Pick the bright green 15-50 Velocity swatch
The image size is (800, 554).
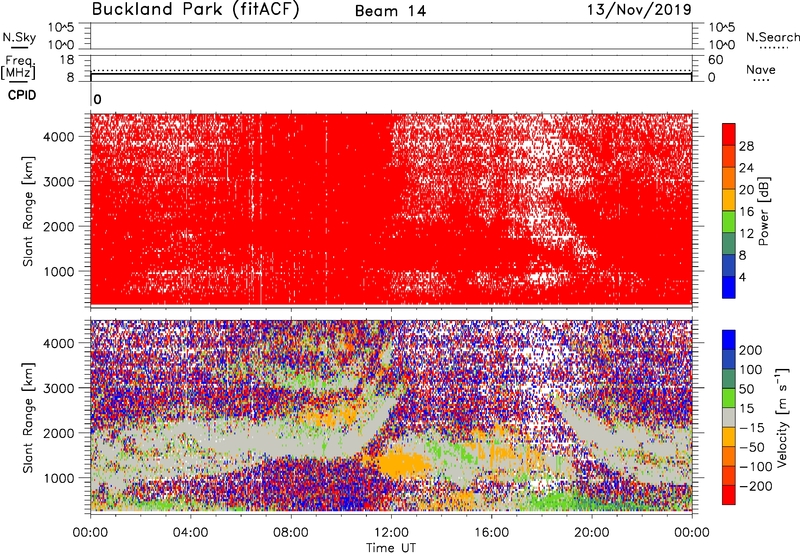point(729,398)
